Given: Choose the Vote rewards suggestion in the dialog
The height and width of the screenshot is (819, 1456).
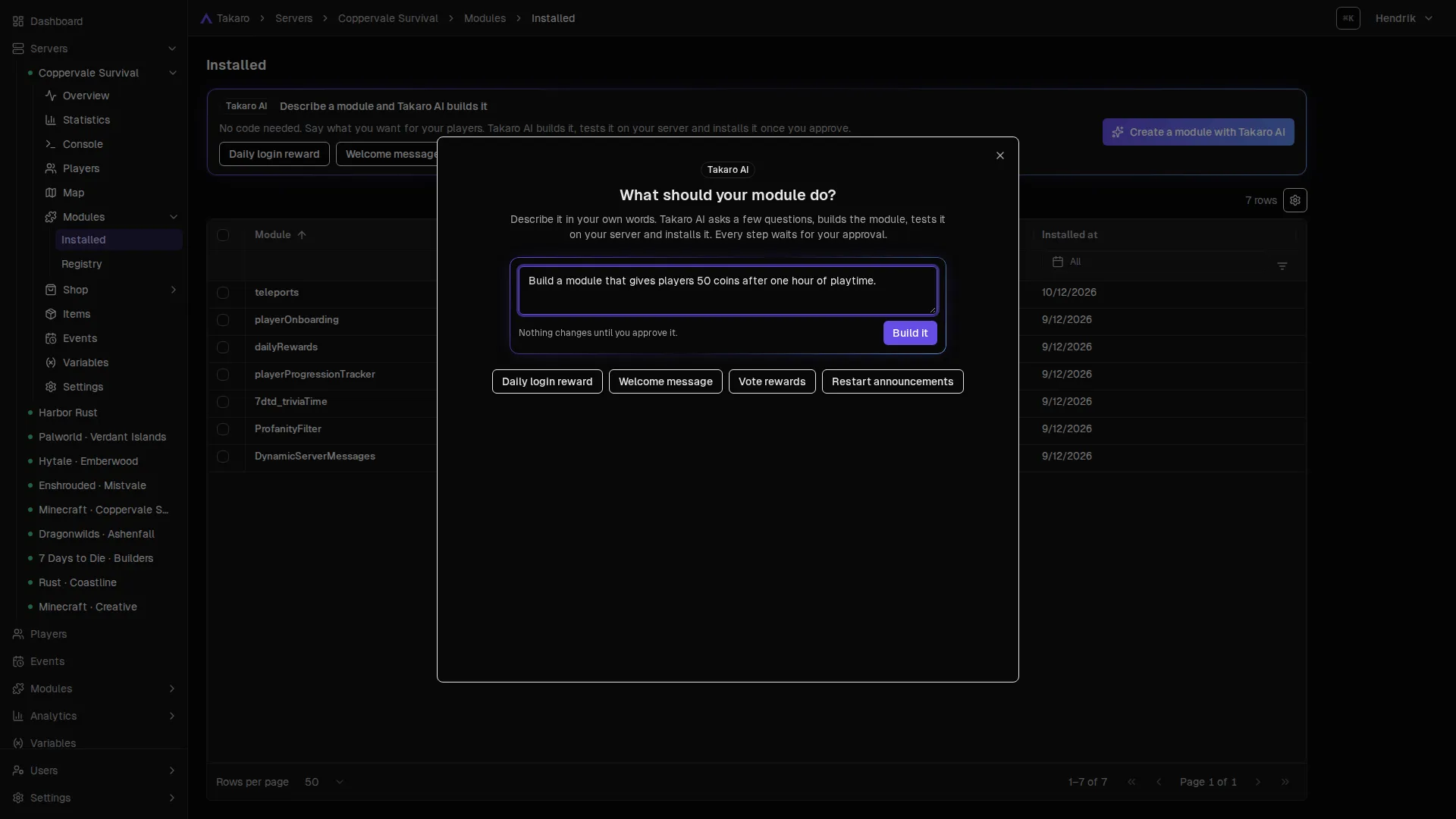Looking at the screenshot, I should pyautogui.click(x=772, y=381).
